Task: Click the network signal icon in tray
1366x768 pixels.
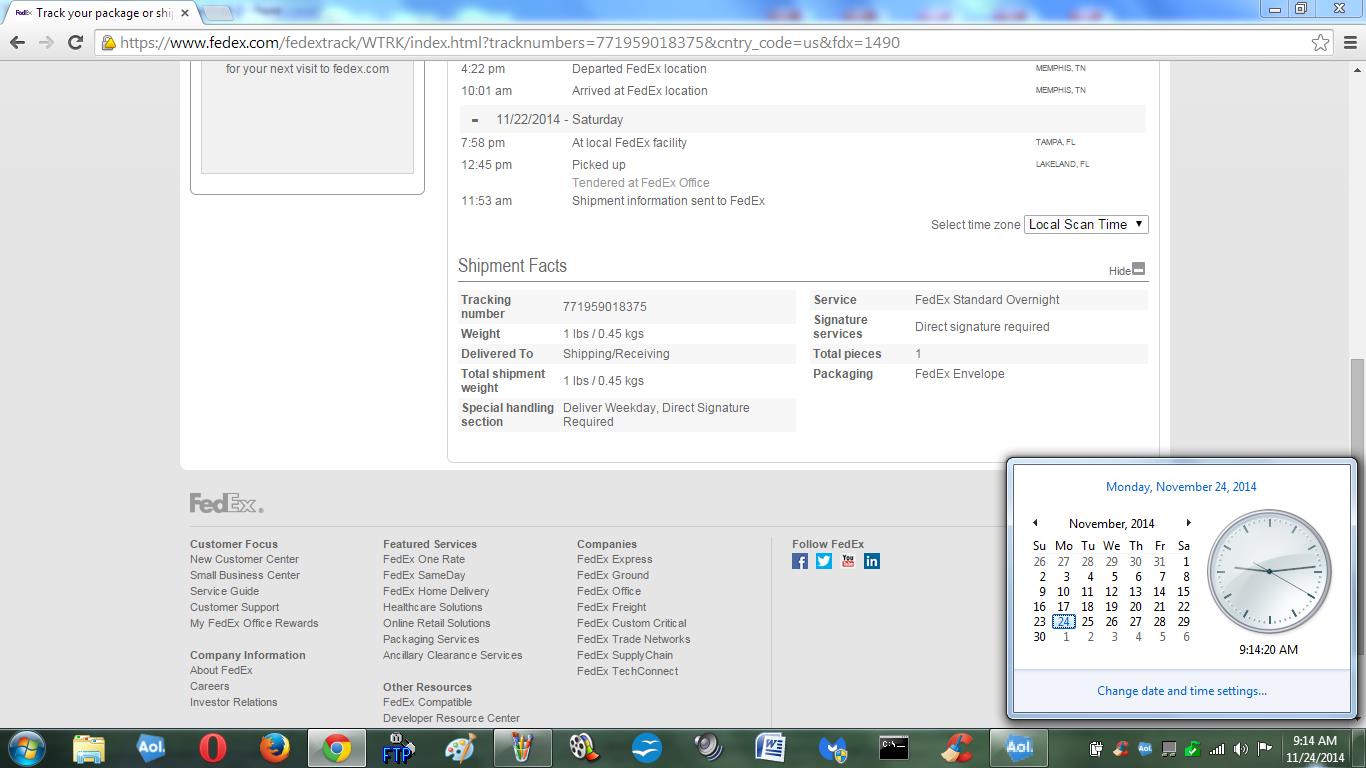Action: [1217, 748]
